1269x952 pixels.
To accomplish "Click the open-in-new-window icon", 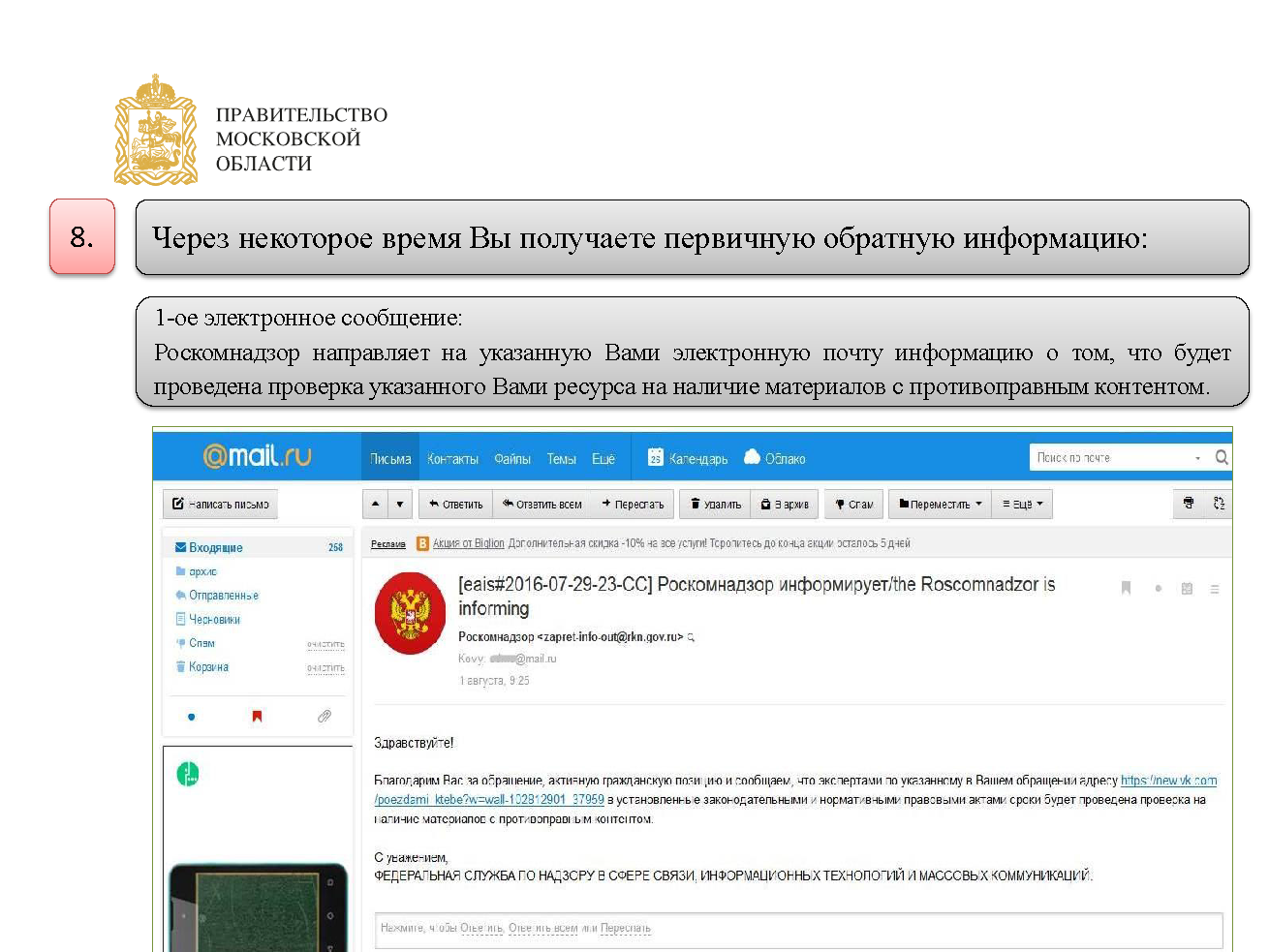I will [1219, 504].
